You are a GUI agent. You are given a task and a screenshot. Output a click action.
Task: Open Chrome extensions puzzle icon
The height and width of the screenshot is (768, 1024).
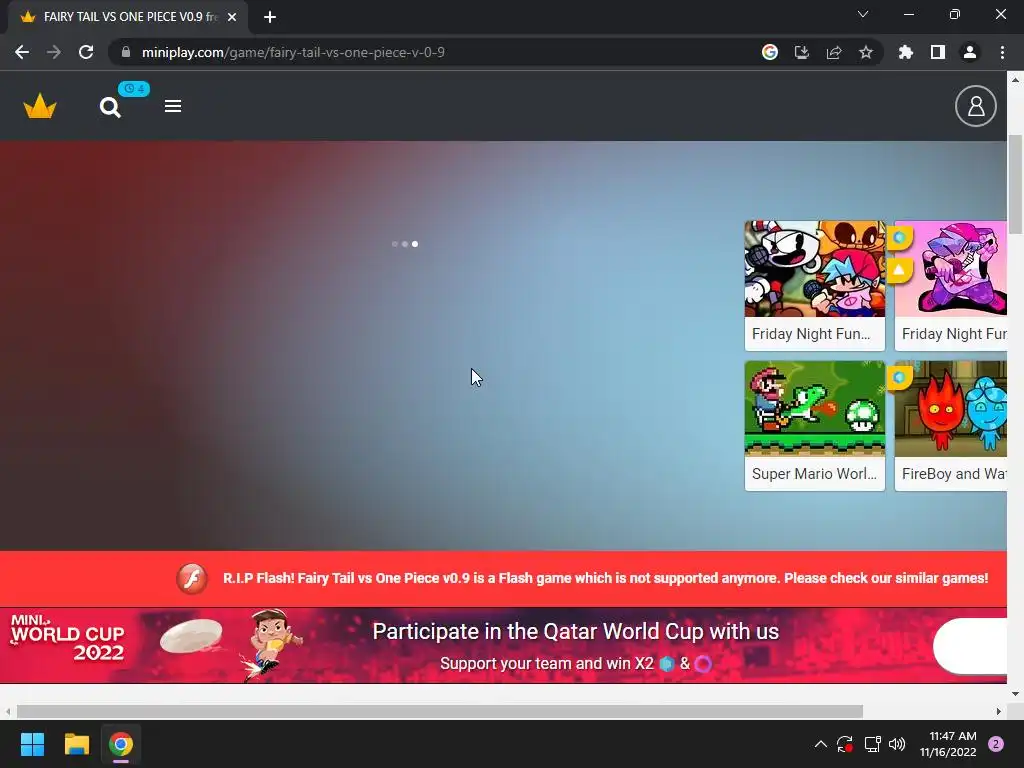point(906,52)
